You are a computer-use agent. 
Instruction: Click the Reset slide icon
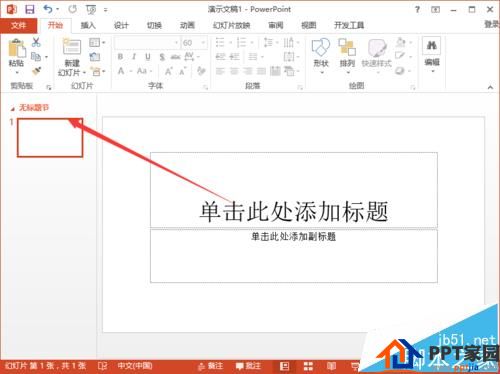(x=95, y=57)
